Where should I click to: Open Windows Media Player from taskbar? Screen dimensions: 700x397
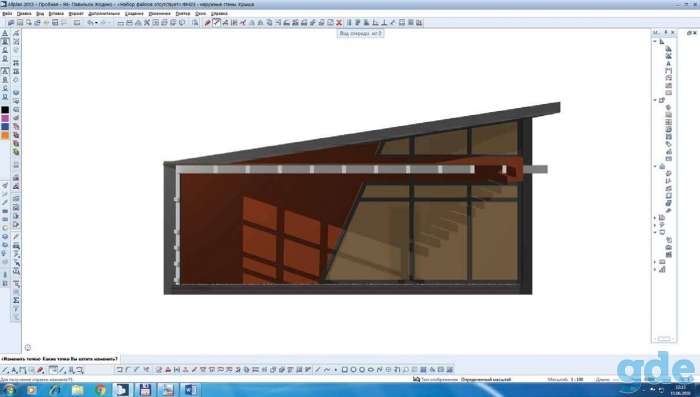(32, 390)
